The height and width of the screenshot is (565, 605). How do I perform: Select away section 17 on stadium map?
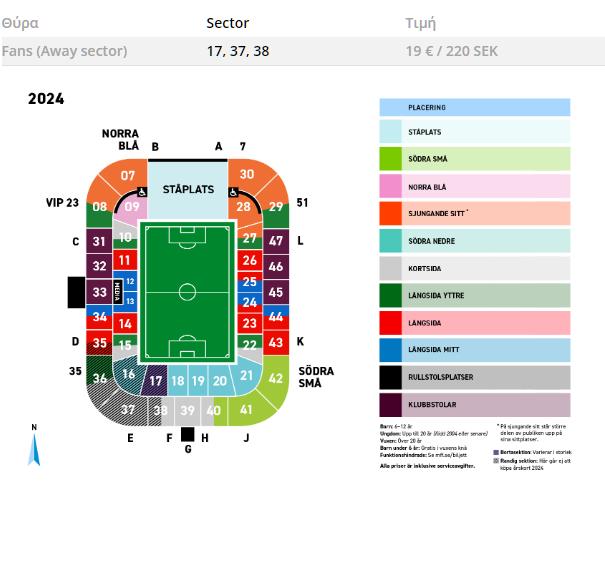click(154, 381)
